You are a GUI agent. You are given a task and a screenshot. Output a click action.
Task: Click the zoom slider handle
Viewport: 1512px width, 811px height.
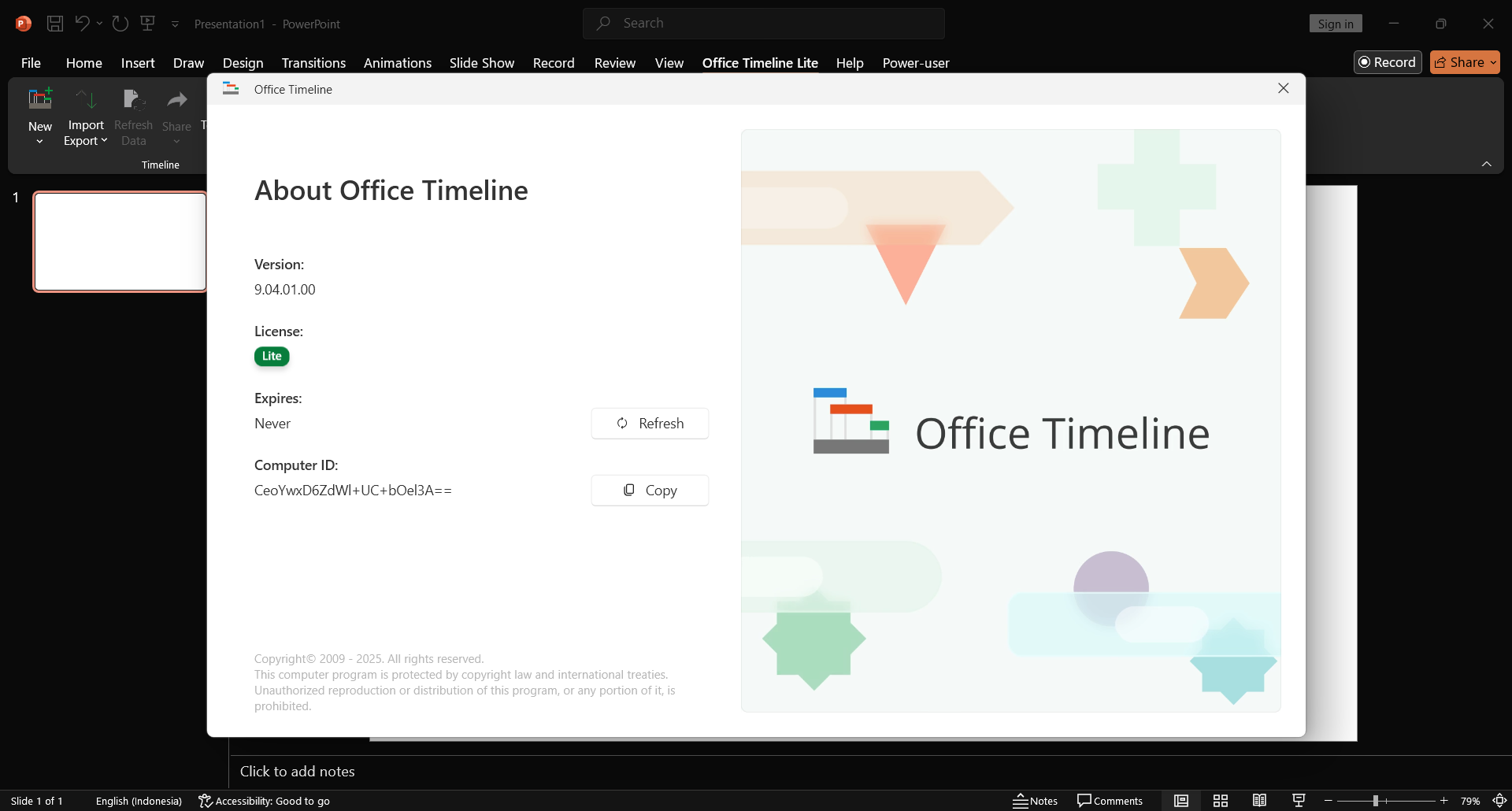[1375, 801]
